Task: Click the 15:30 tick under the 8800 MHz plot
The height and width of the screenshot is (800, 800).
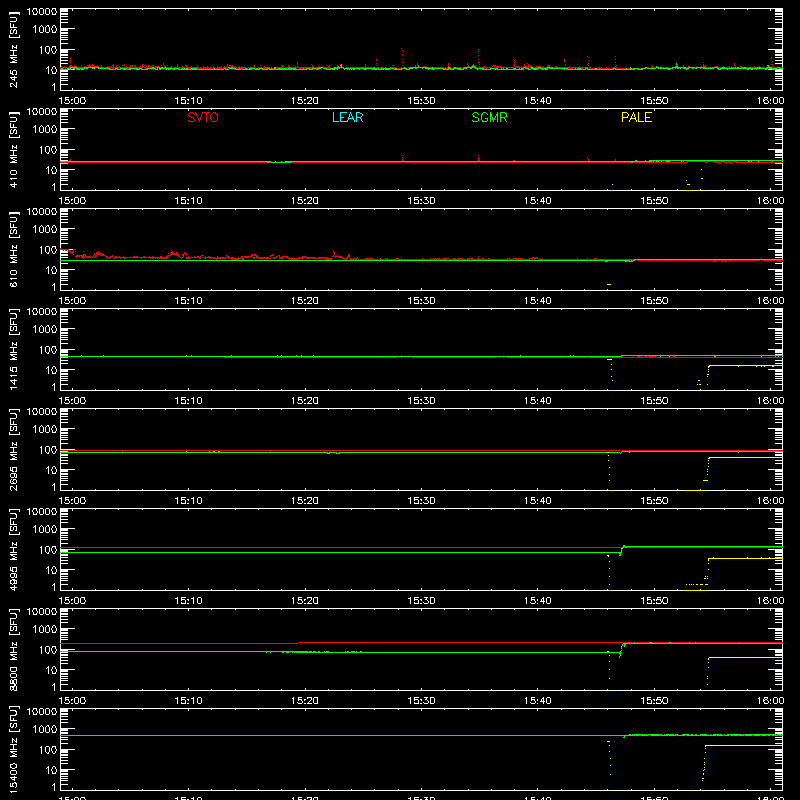Action: [421, 701]
